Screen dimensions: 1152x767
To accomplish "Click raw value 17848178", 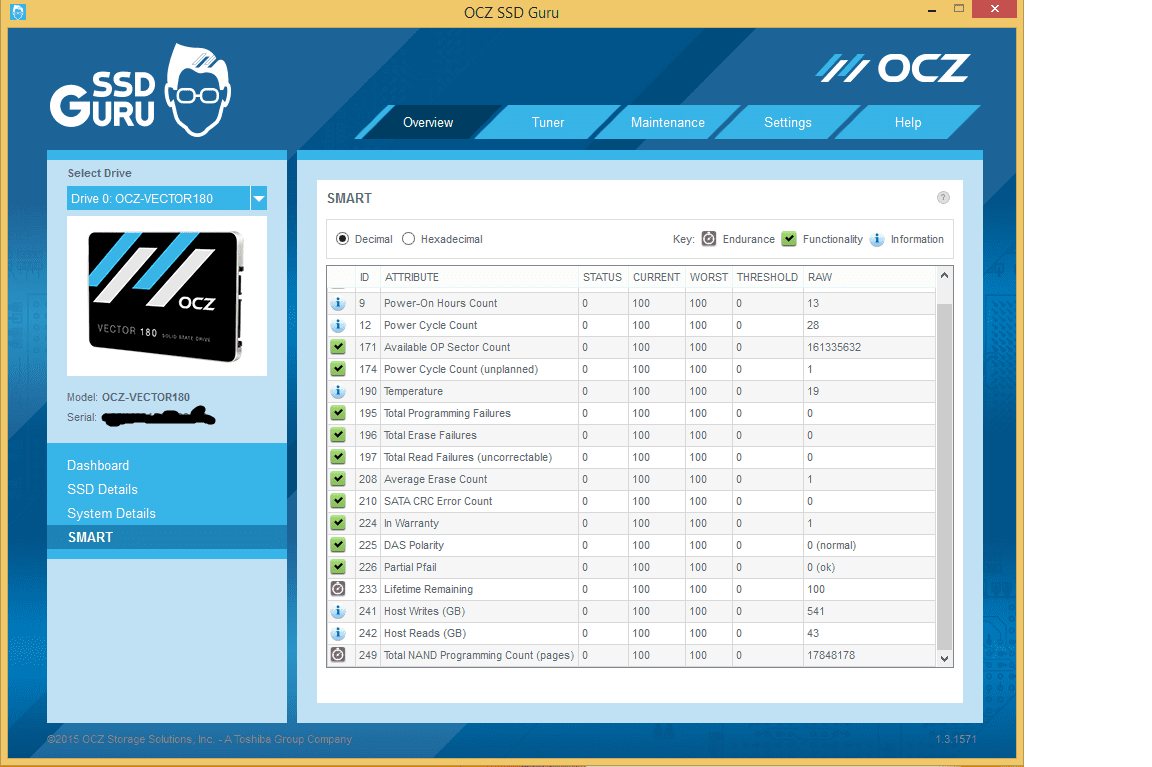I will pyautogui.click(x=831, y=655).
